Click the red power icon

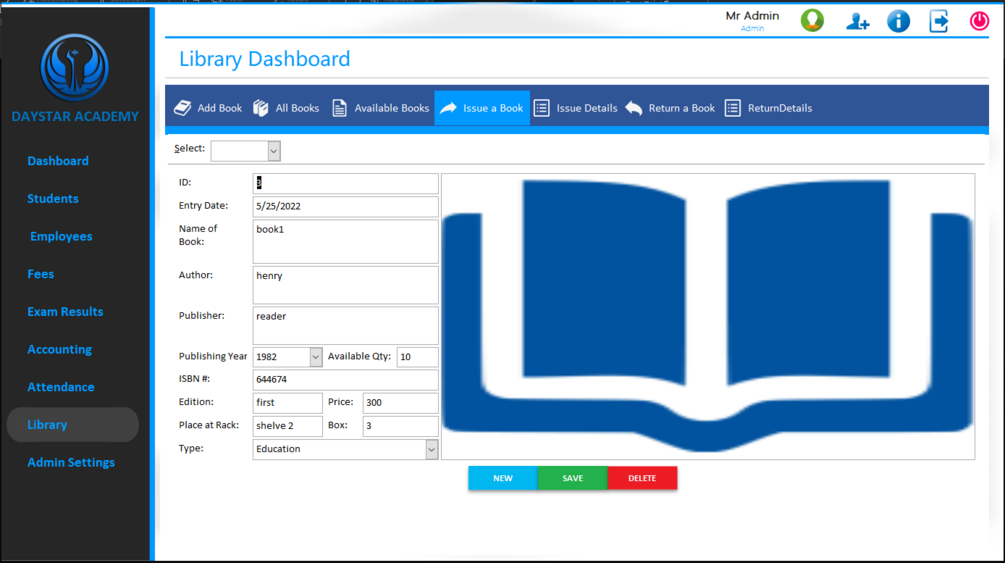click(x=979, y=21)
